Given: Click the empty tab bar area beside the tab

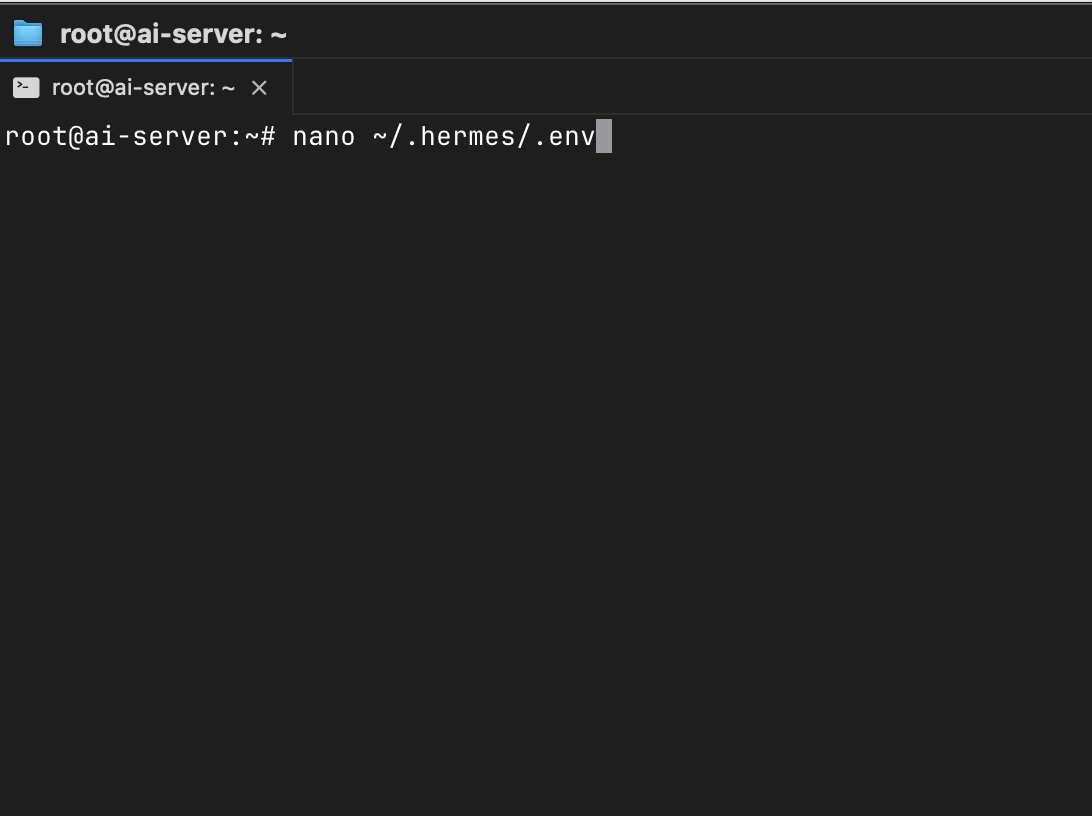Looking at the screenshot, I should (692, 87).
